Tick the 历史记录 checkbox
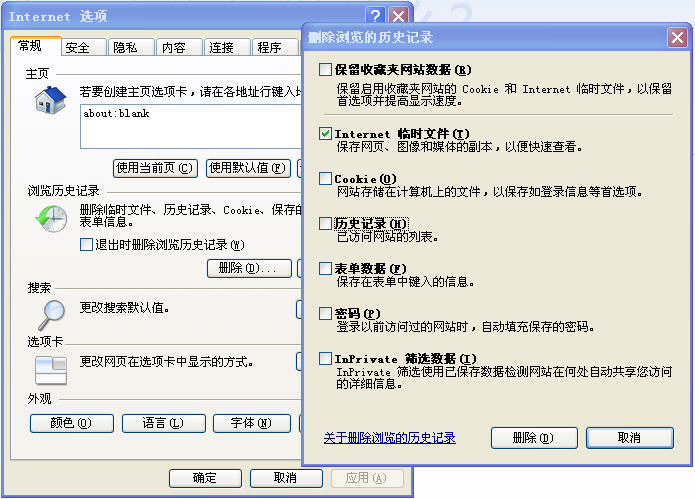Screen dimensions: 695x499 [x=325, y=223]
